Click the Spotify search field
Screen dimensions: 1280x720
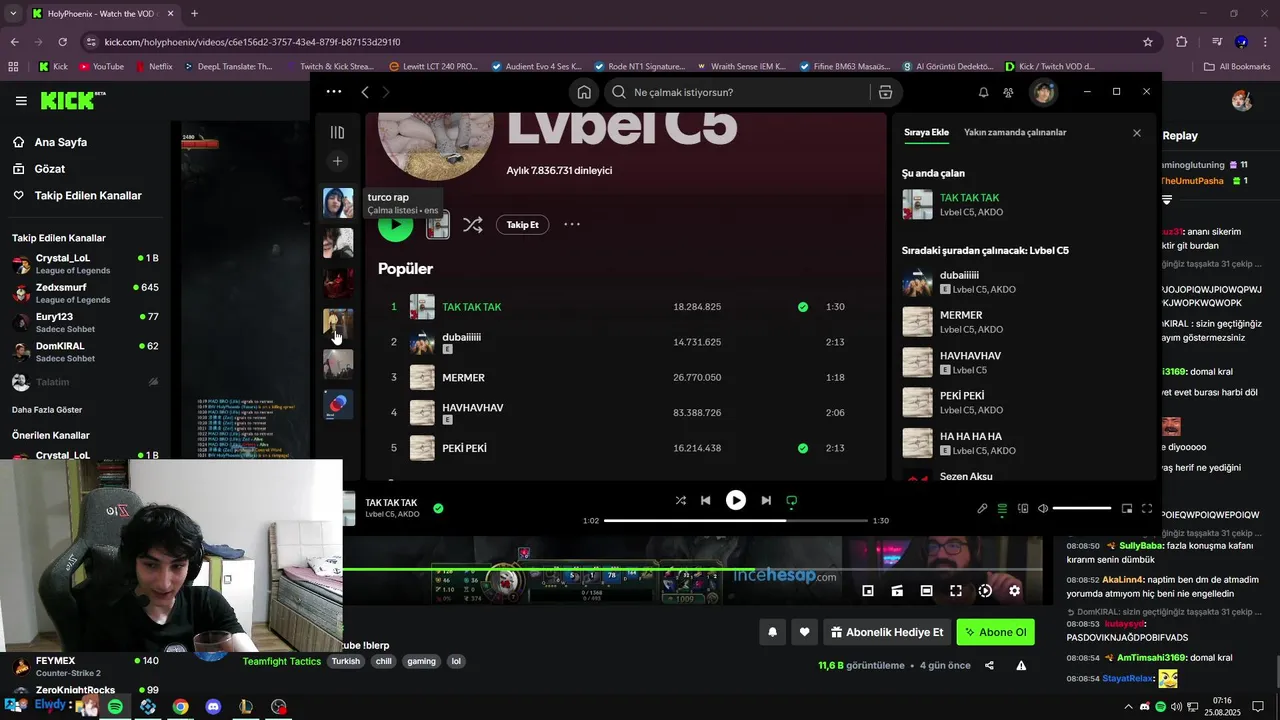[739, 92]
